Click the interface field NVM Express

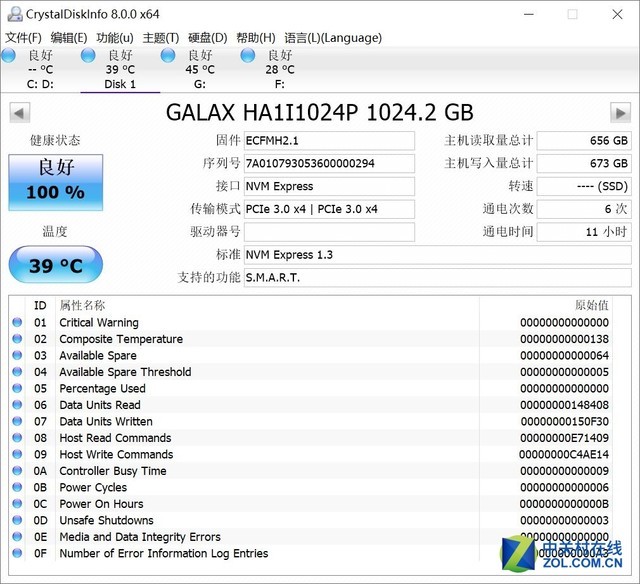pos(329,187)
